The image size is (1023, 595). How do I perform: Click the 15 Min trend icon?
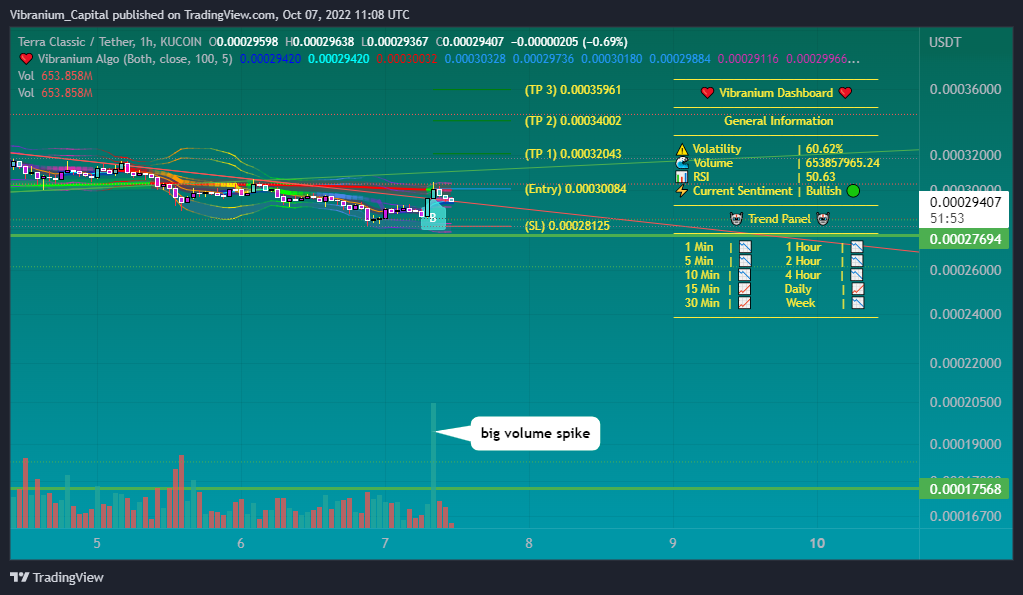tap(745, 289)
